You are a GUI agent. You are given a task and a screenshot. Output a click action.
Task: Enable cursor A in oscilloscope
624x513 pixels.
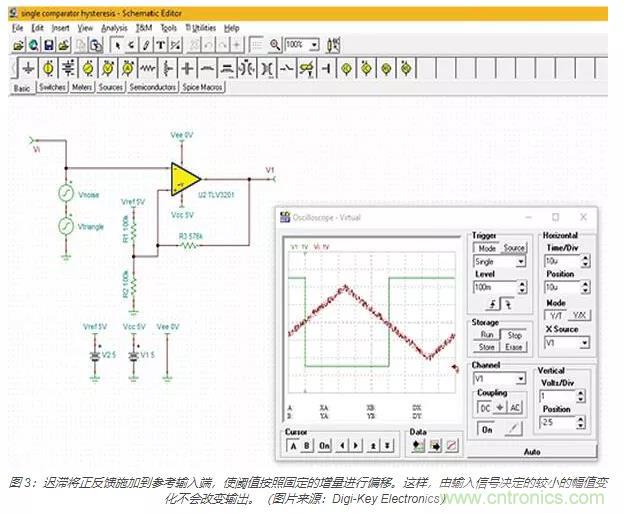[295, 444]
